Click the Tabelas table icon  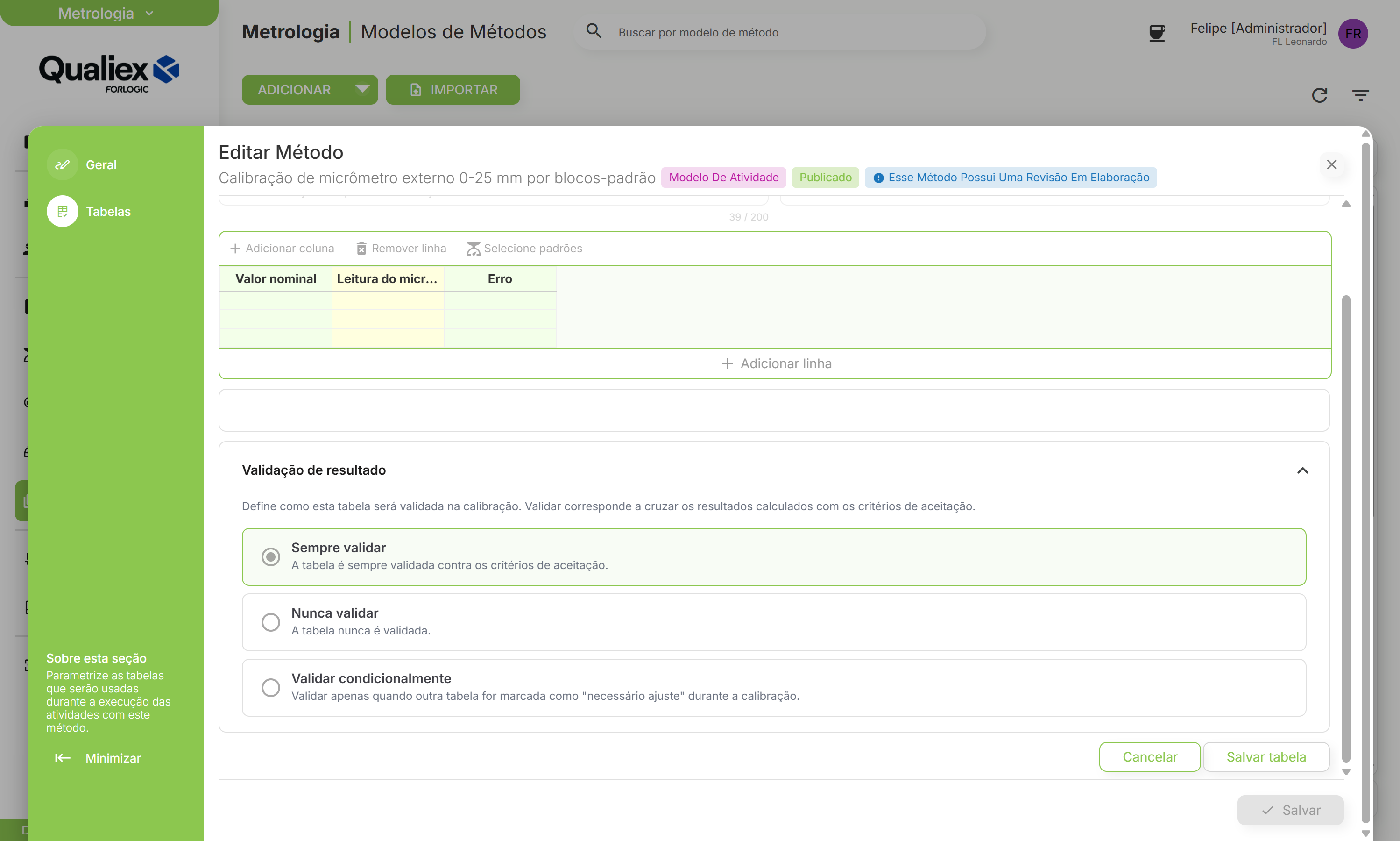(62, 211)
